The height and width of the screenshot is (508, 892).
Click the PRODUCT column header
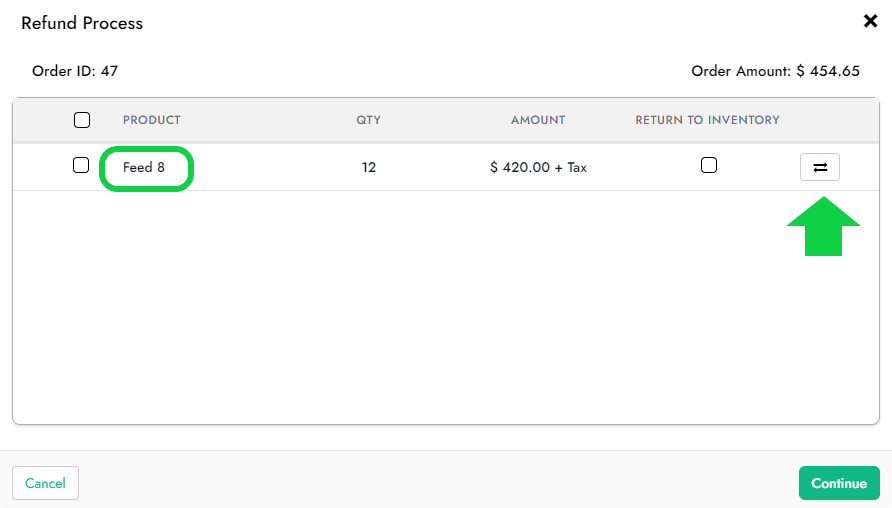pos(152,120)
